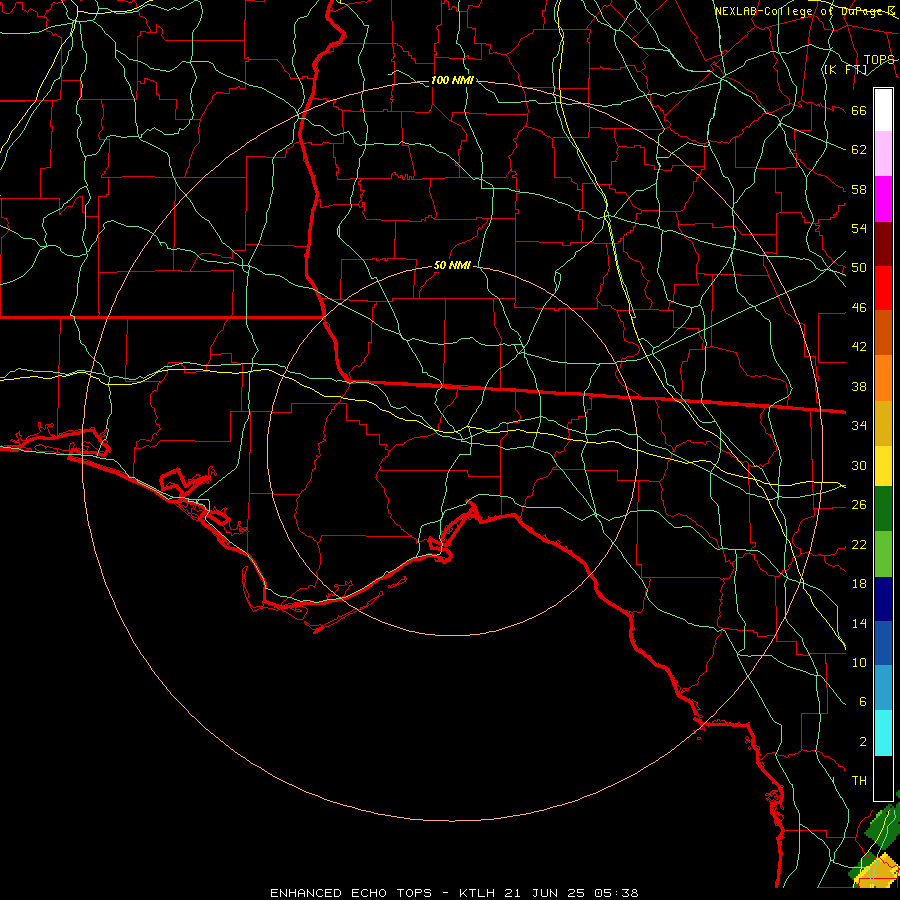
Task: Click the light green 22 kft swatch
Action: [883, 554]
